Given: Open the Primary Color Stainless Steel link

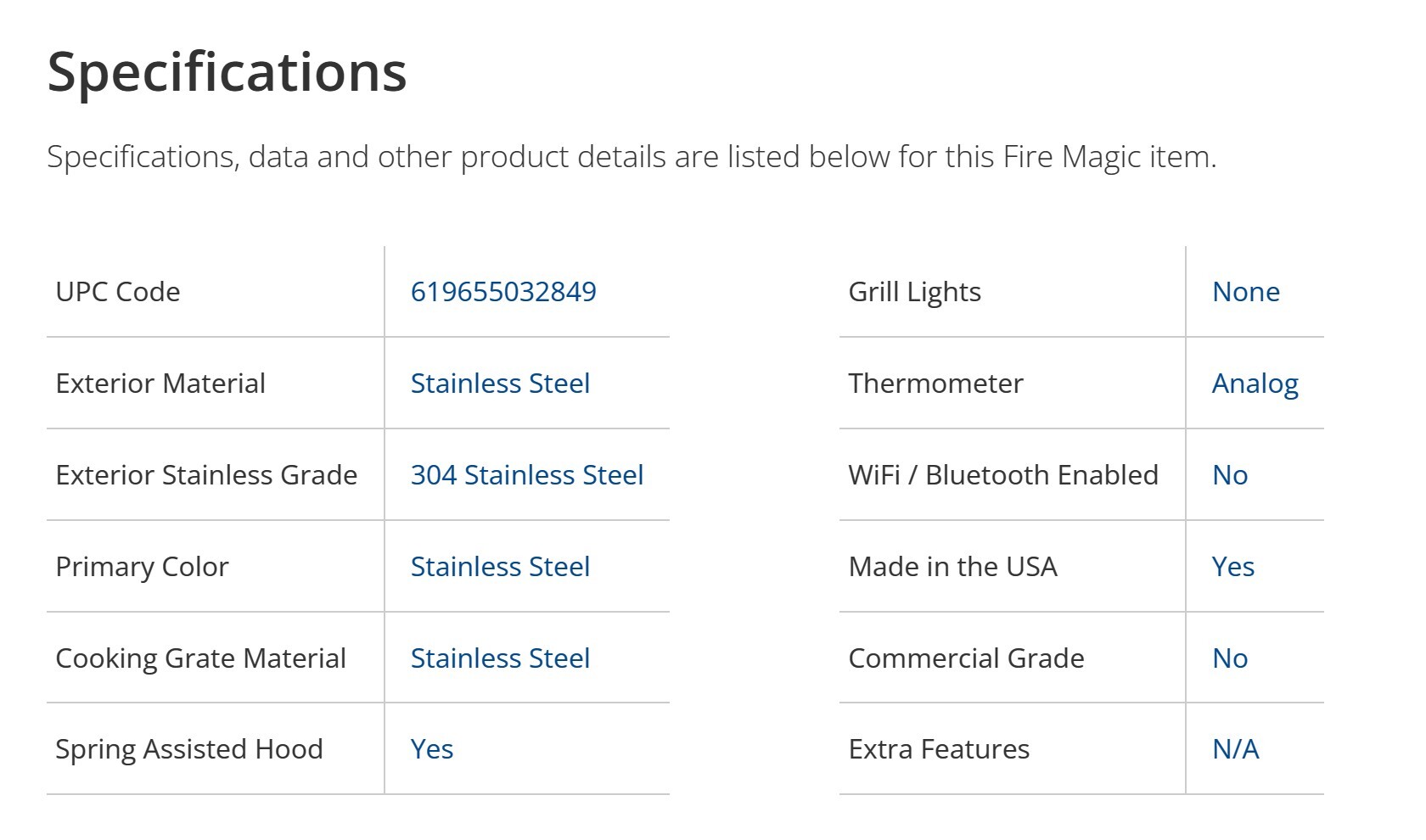Looking at the screenshot, I should (x=500, y=567).
